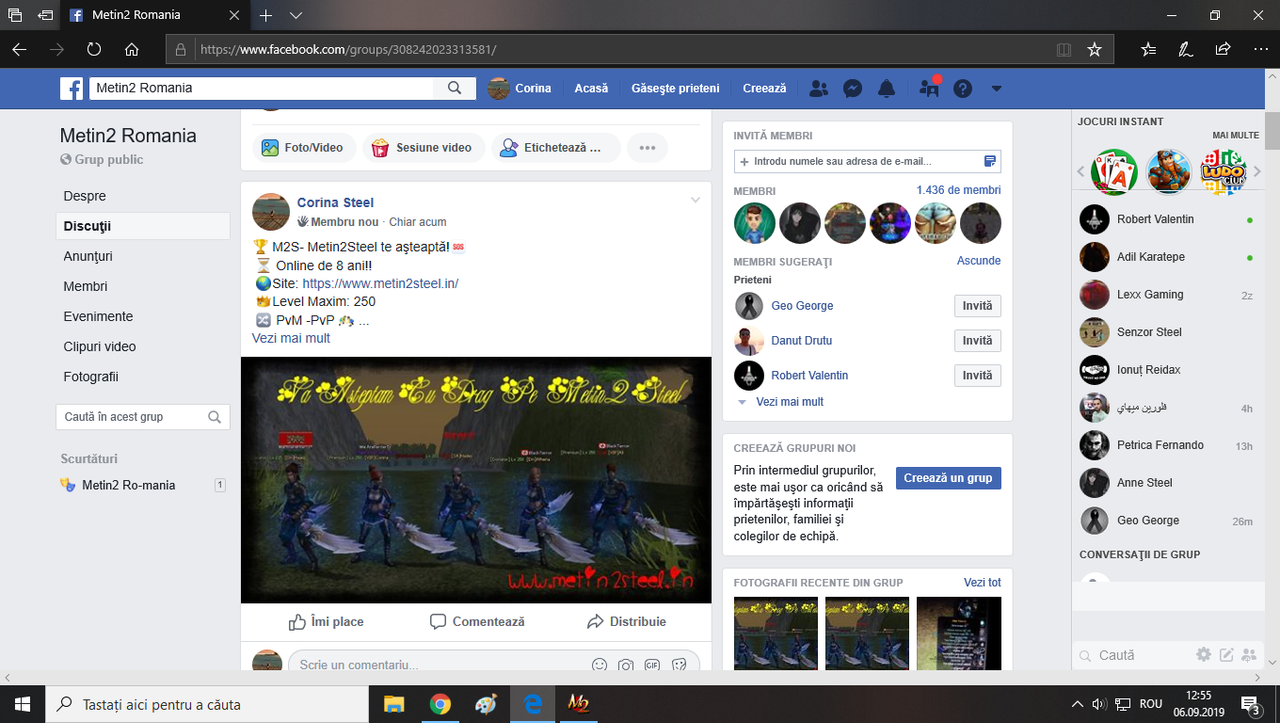Open Fotografii in the group sidebar
This screenshot has height=723, width=1280.
[x=91, y=376]
